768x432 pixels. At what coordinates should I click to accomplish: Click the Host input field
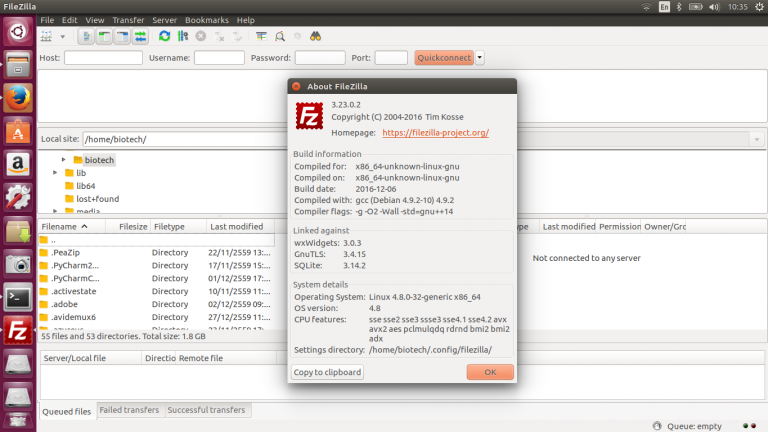(103, 58)
